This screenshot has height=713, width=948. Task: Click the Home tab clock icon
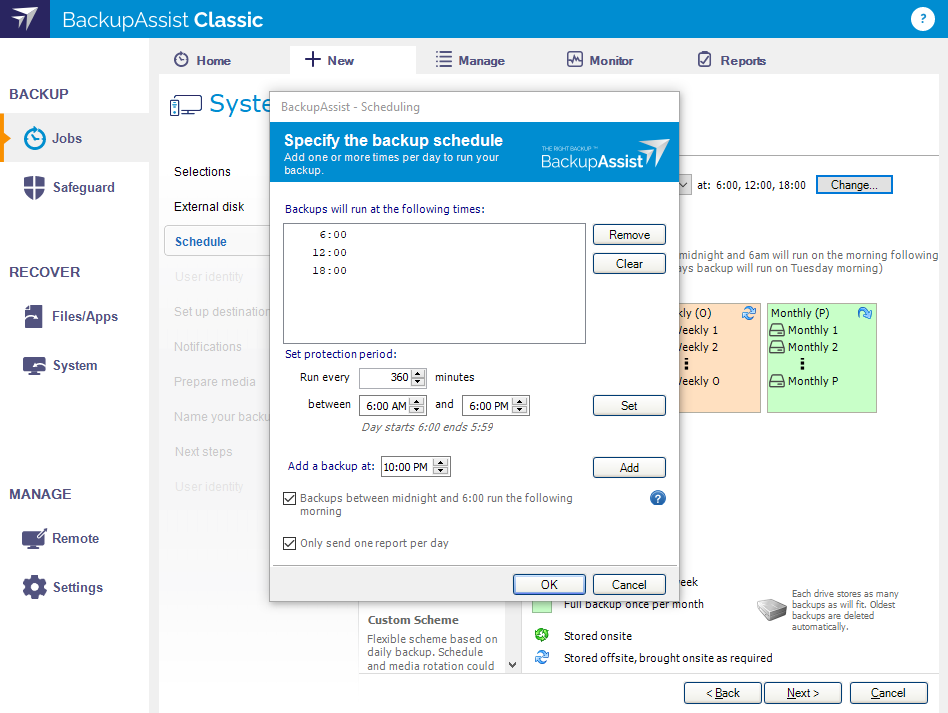(x=181, y=60)
